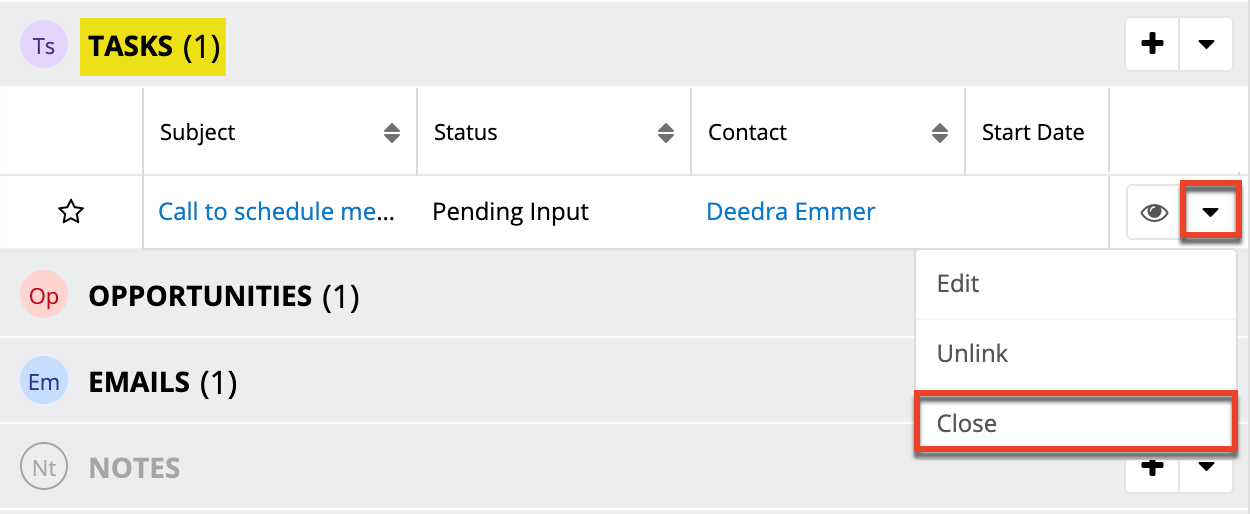Select Close in the actions menu
The height and width of the screenshot is (514, 1250).
click(967, 424)
